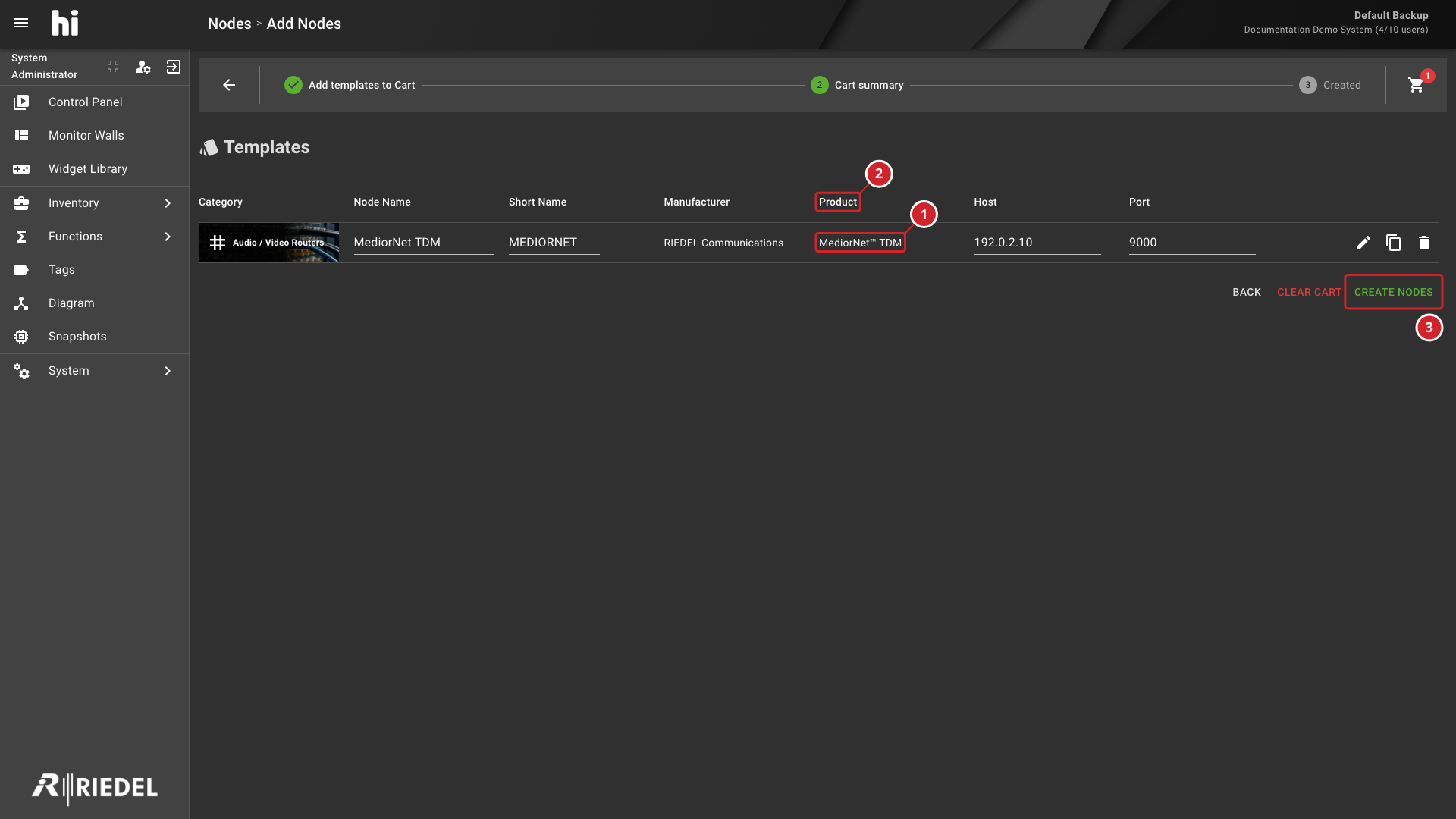Viewport: 1456px width, 819px height.
Task: Go to Add templates to Cart step
Action: click(350, 85)
